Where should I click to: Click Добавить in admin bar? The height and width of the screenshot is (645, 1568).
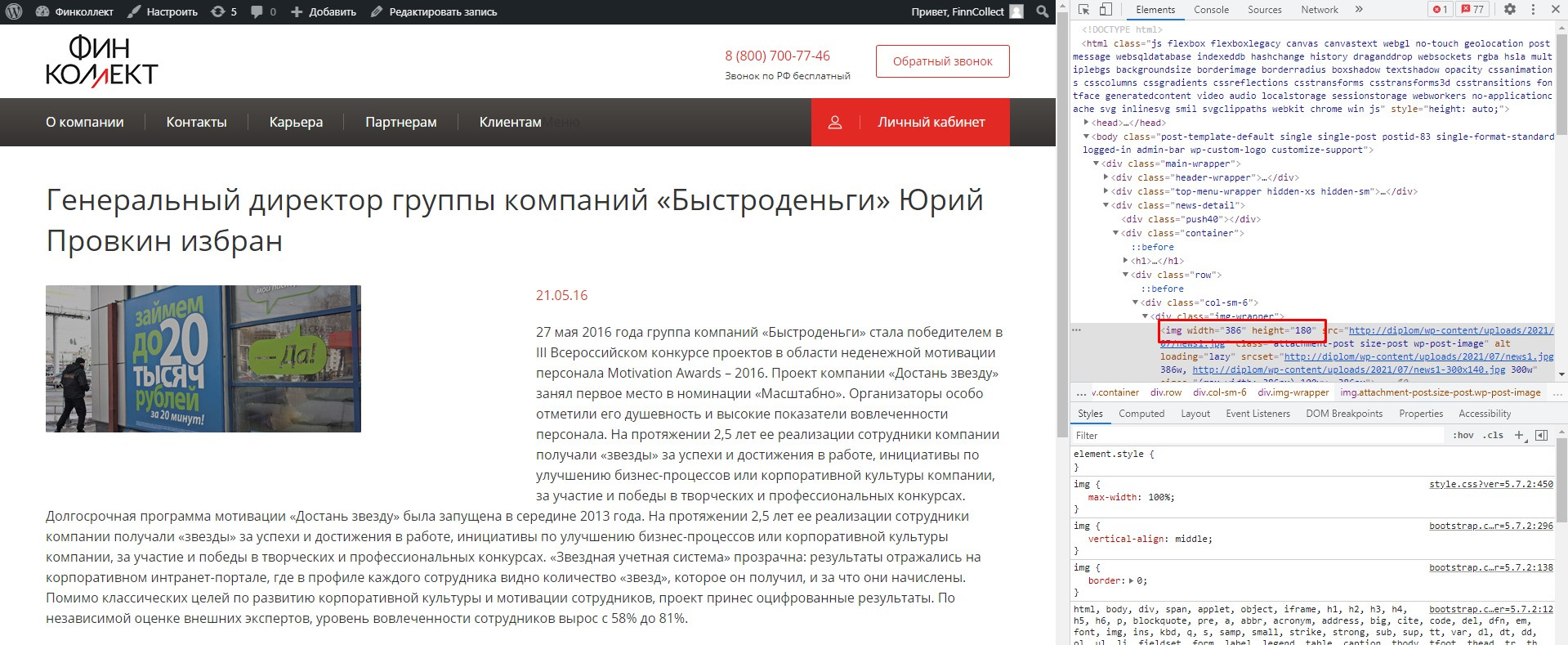pyautogui.click(x=324, y=11)
